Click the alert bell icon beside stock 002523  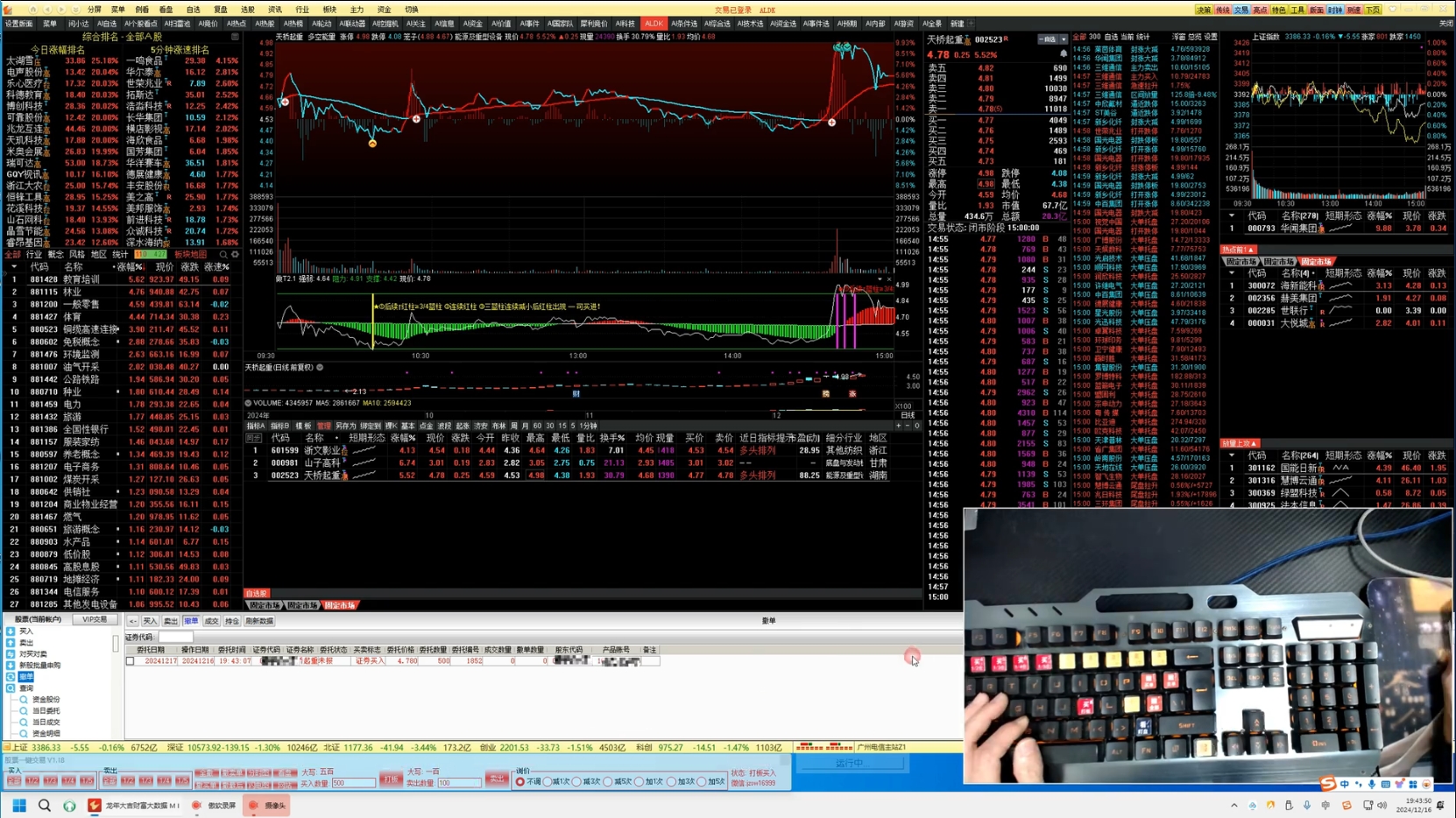click(1064, 53)
